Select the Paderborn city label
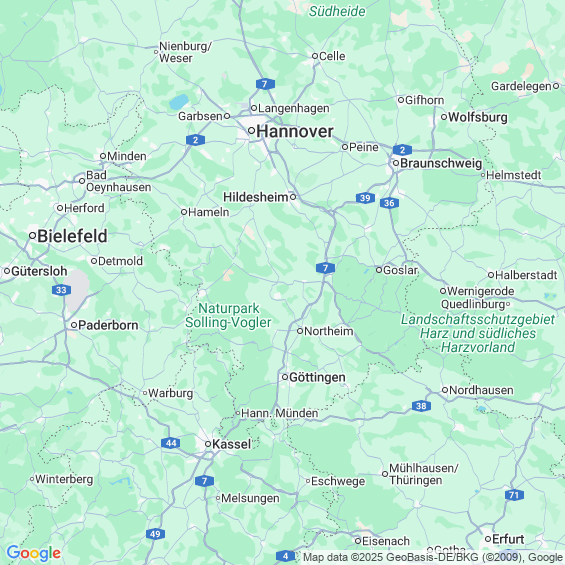Screen dimensions: 565x565 pos(108,325)
